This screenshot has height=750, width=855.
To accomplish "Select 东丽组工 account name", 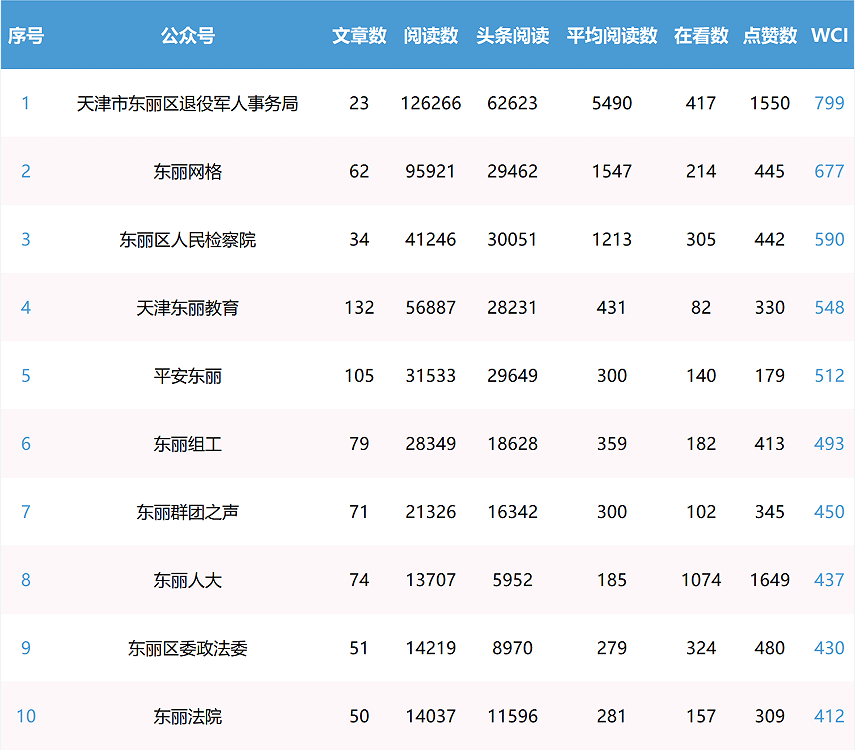I will point(188,445).
